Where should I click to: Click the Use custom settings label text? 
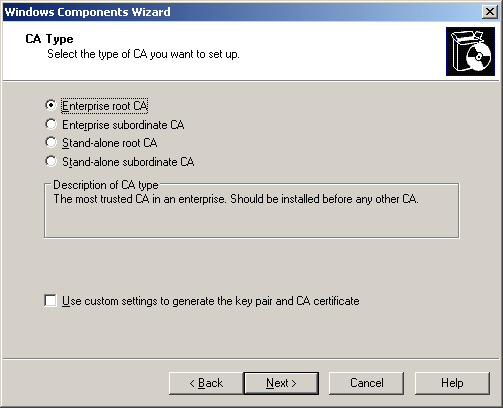pyautogui.click(x=211, y=301)
